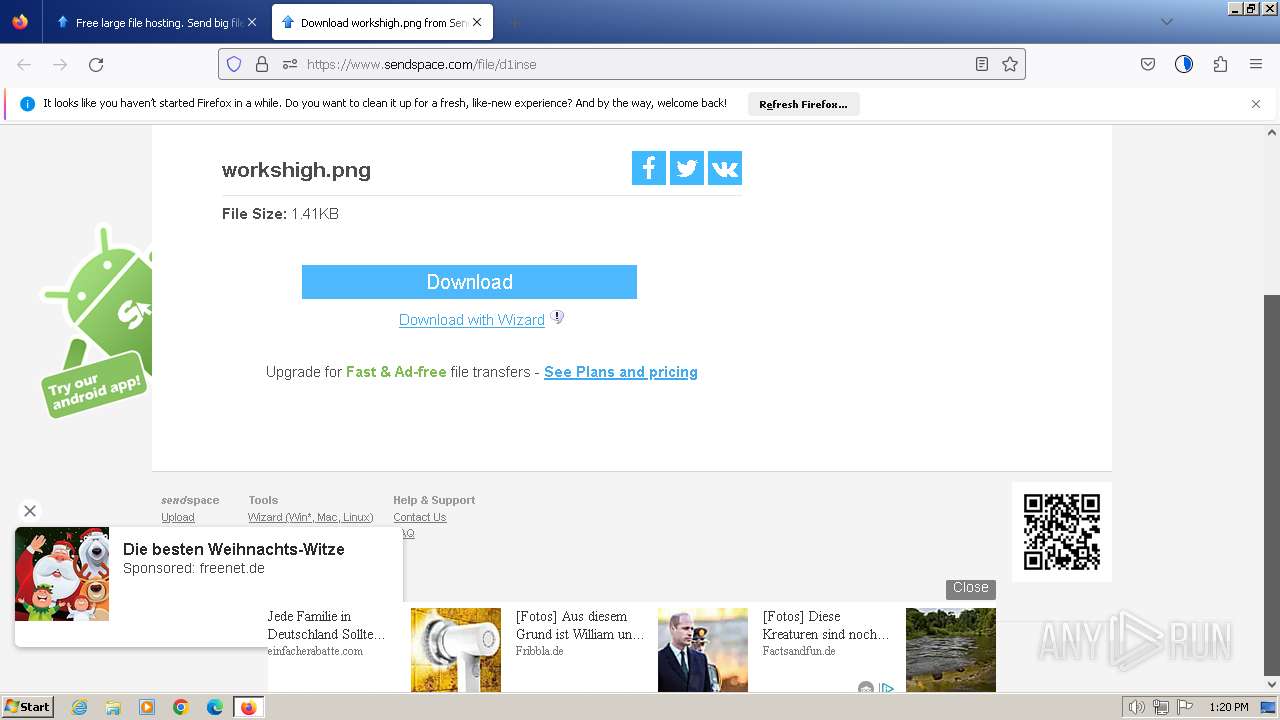Click the QR code image
This screenshot has height=720, width=1280.
(x=1062, y=532)
